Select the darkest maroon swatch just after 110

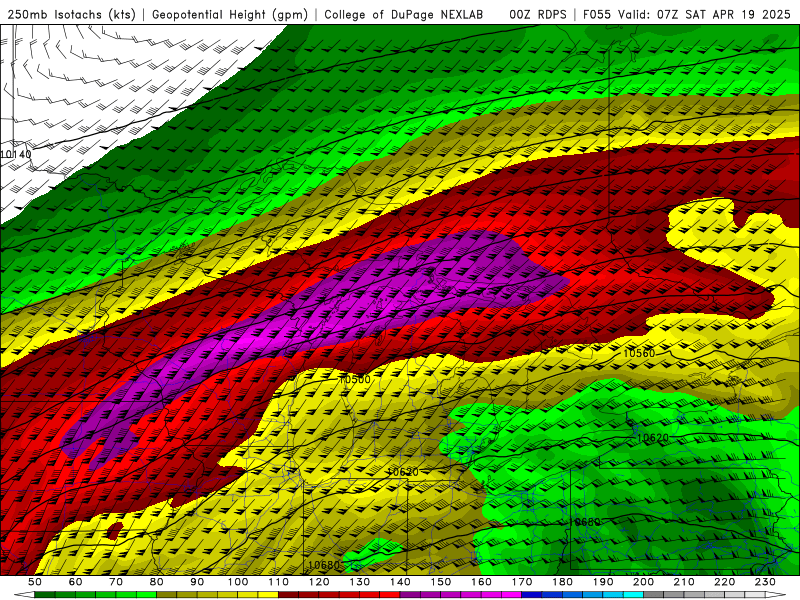coord(288,595)
